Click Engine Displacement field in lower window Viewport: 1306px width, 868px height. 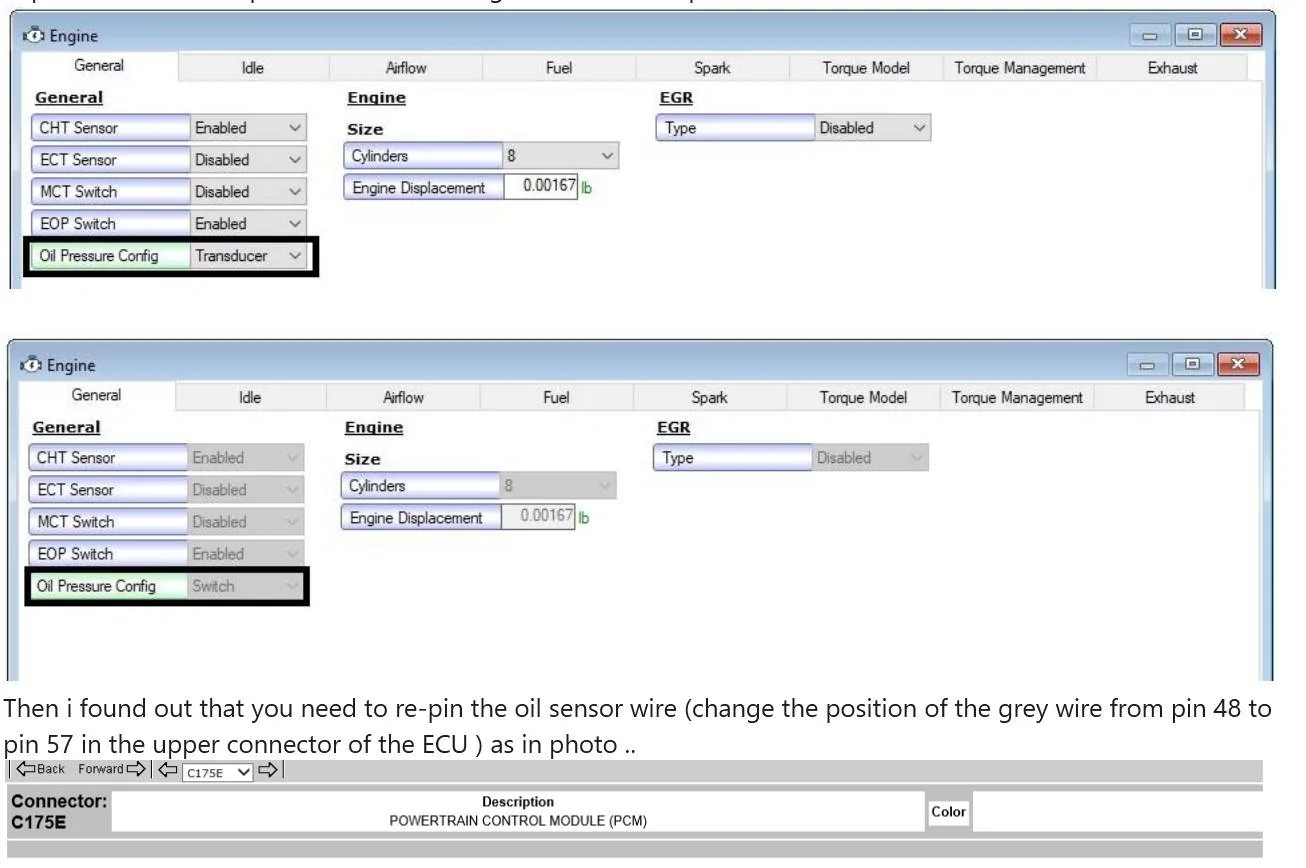[x=537, y=517]
